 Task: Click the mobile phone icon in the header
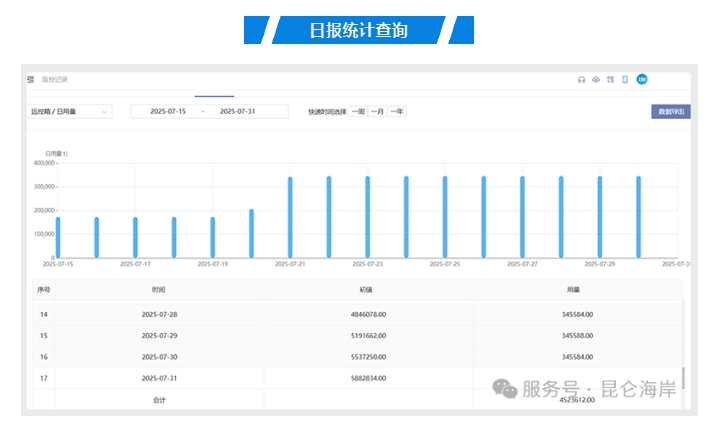[625, 79]
